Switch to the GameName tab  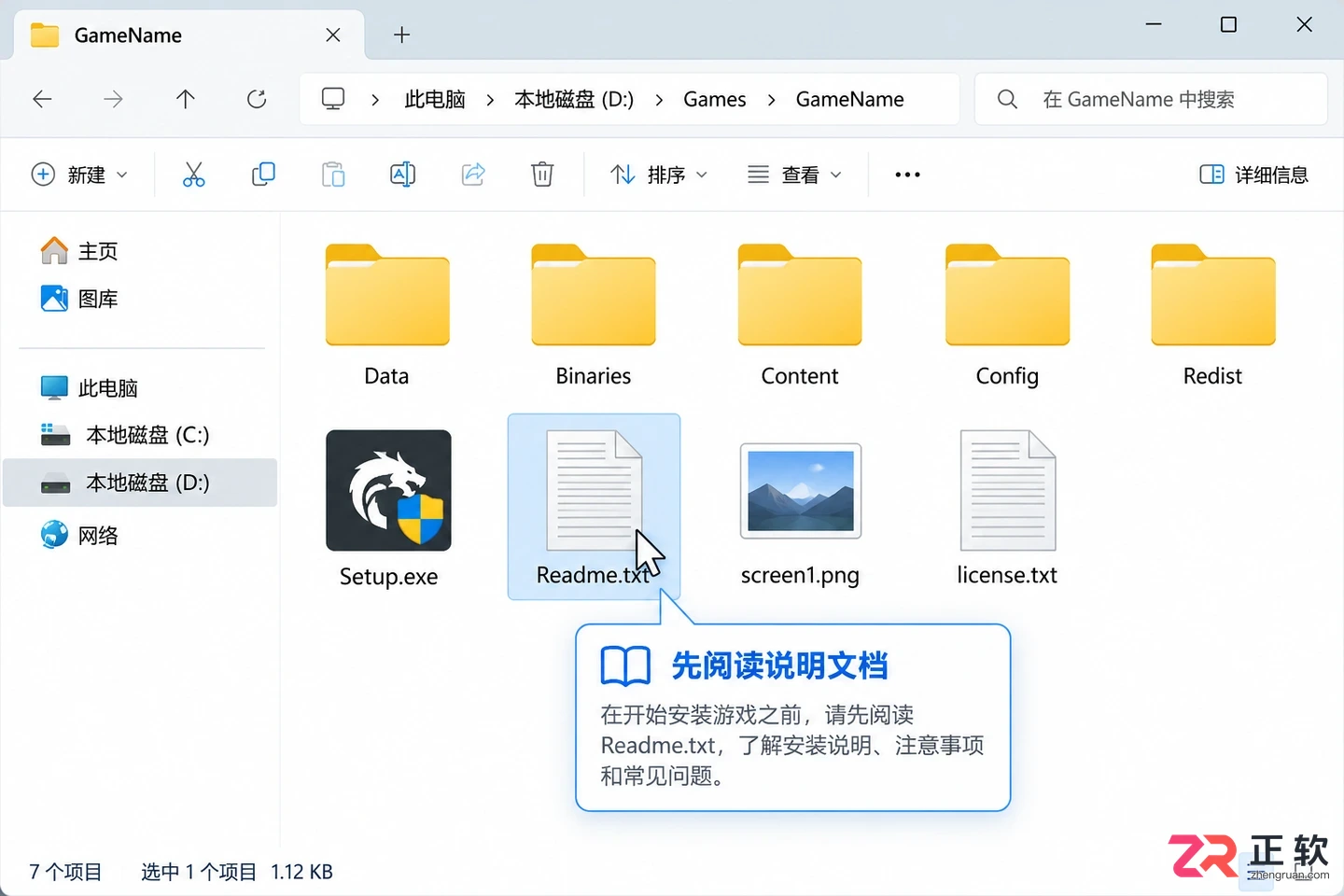coord(189,35)
